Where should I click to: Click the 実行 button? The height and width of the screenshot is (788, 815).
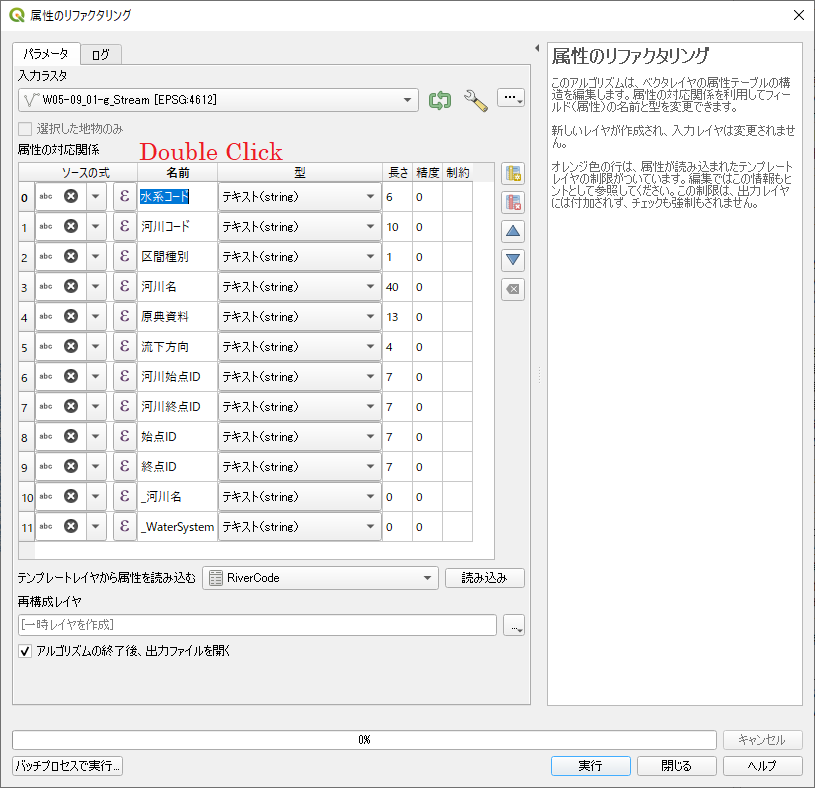pyautogui.click(x=590, y=766)
